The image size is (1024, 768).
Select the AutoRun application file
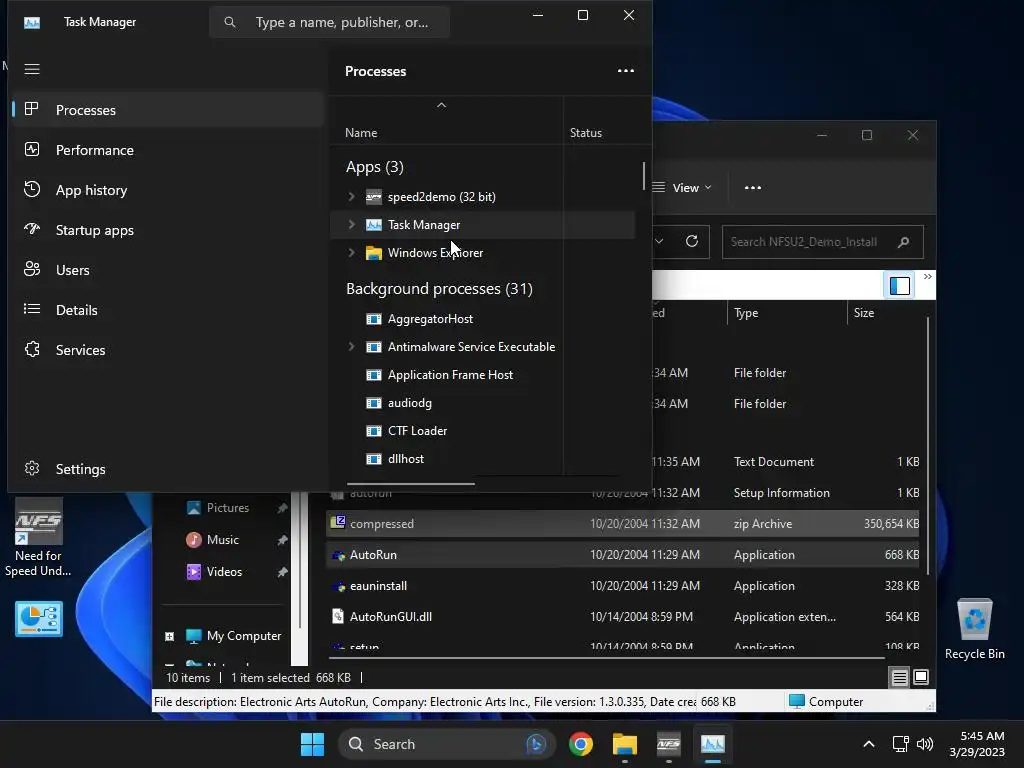622,554
